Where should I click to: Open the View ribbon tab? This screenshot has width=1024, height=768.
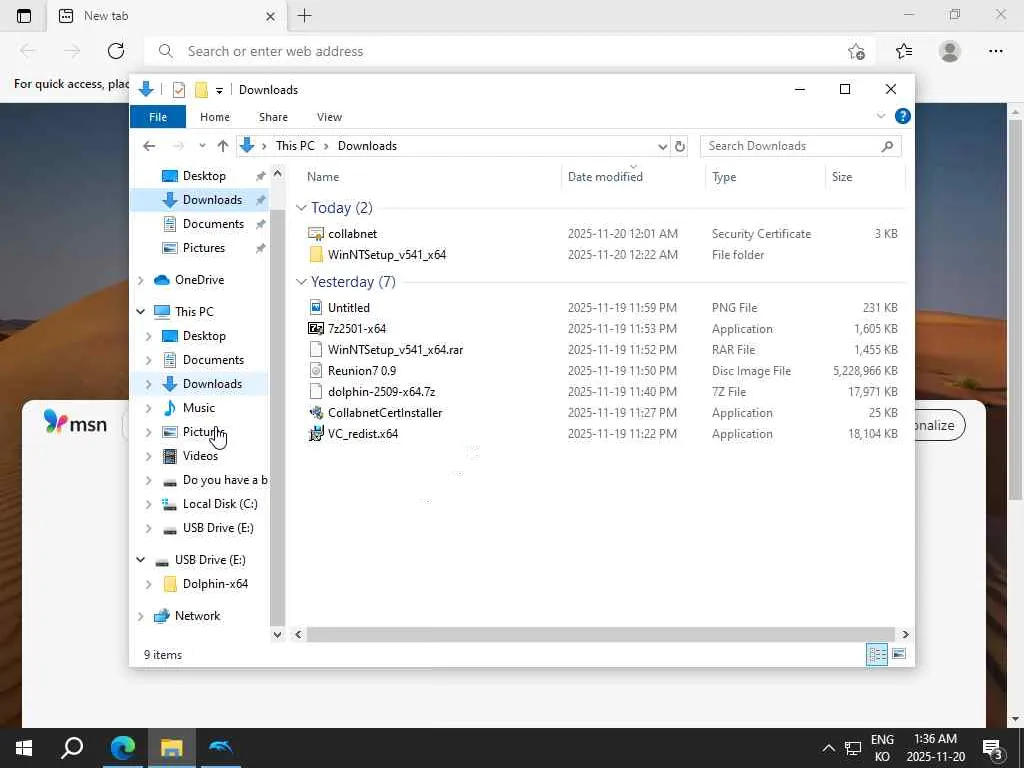coord(329,117)
